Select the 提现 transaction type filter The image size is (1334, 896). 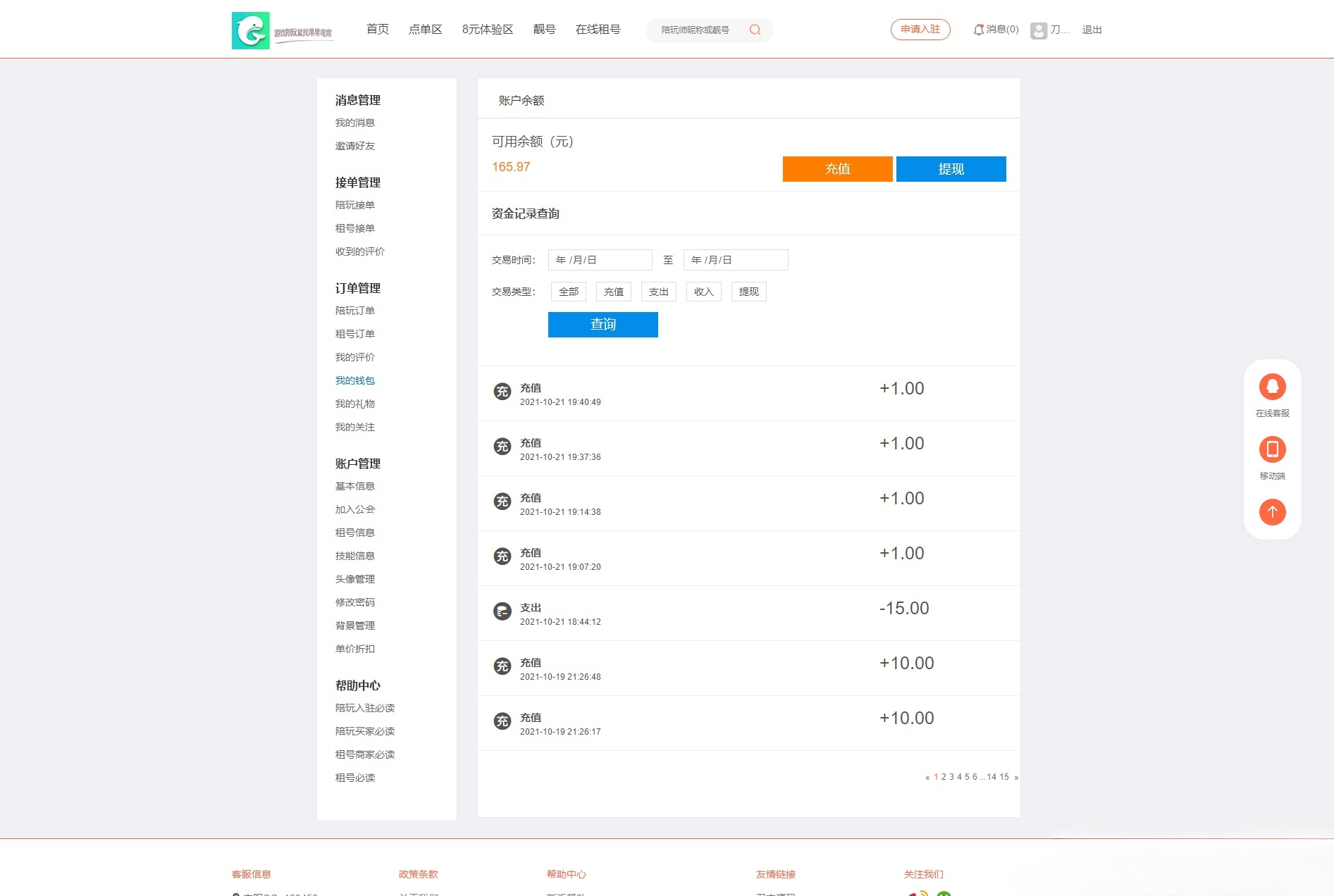748,292
